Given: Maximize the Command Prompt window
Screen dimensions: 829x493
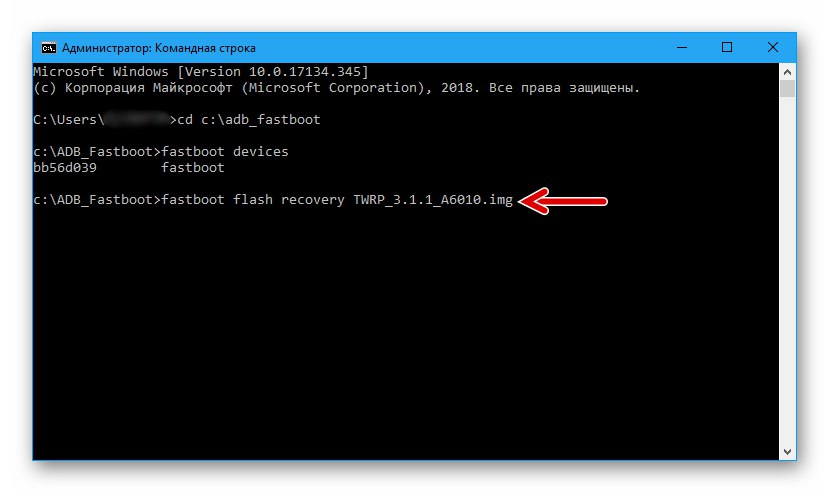Looking at the screenshot, I should (x=727, y=47).
